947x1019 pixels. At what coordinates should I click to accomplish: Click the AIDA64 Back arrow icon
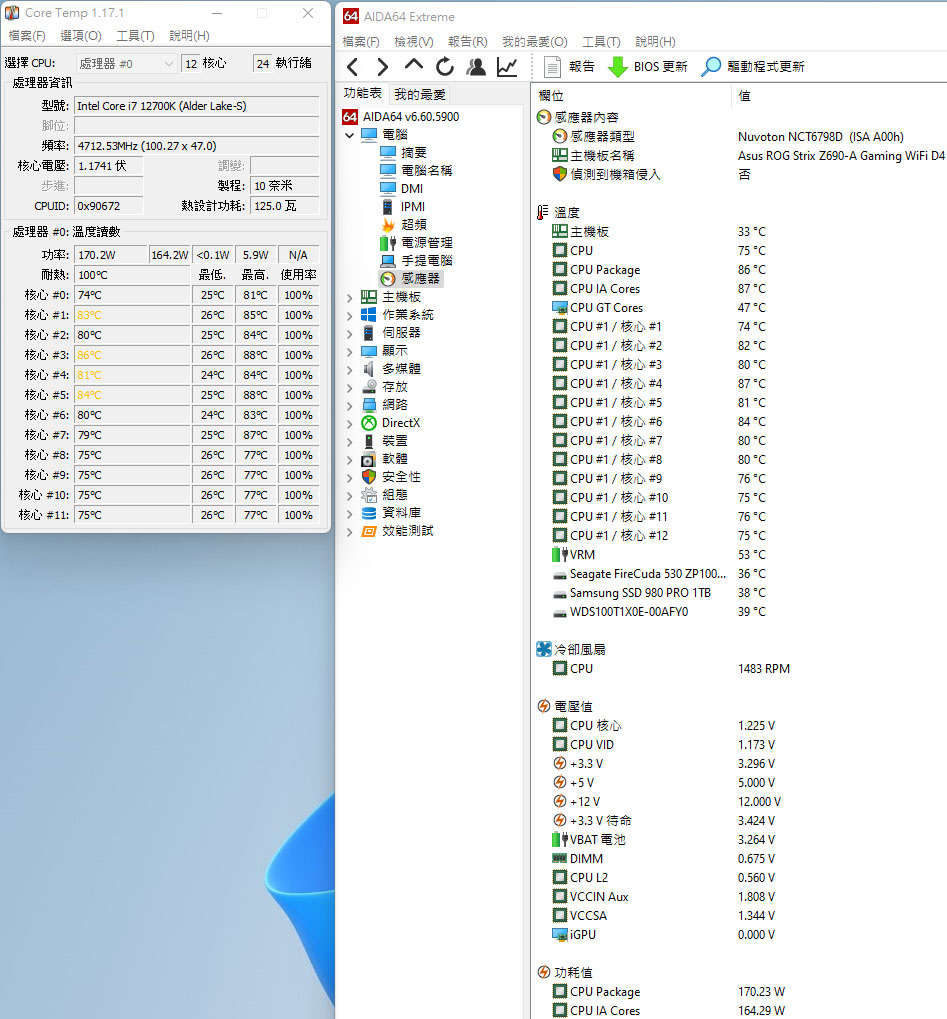pyautogui.click(x=352, y=67)
